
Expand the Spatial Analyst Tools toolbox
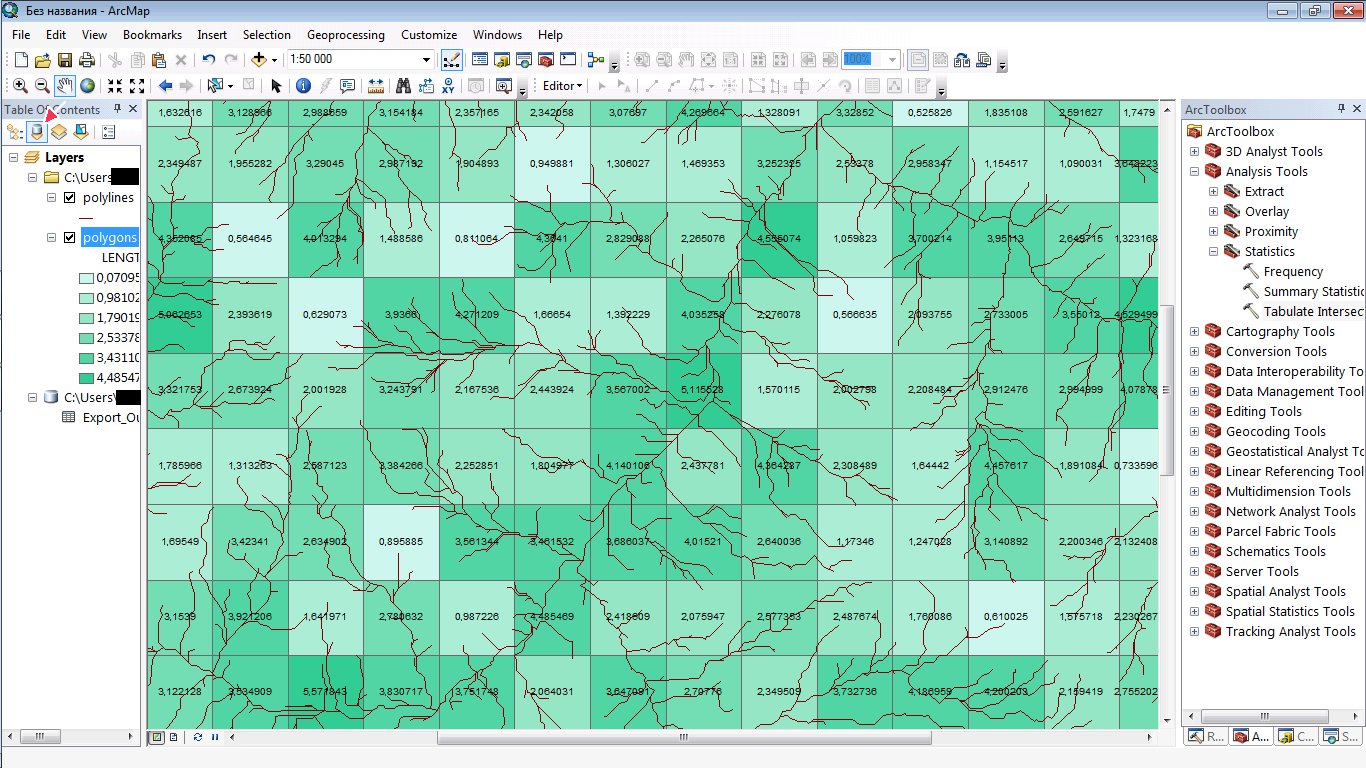point(1194,592)
